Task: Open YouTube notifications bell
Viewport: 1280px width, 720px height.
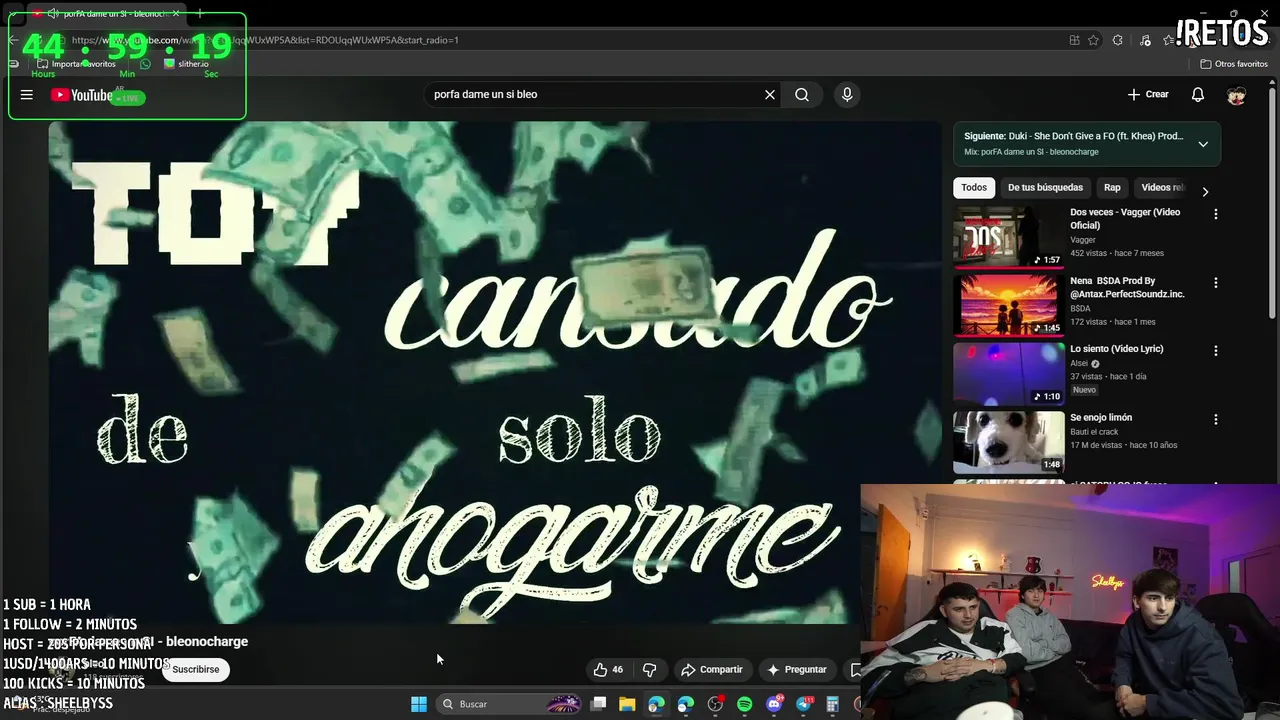Action: [1198, 94]
